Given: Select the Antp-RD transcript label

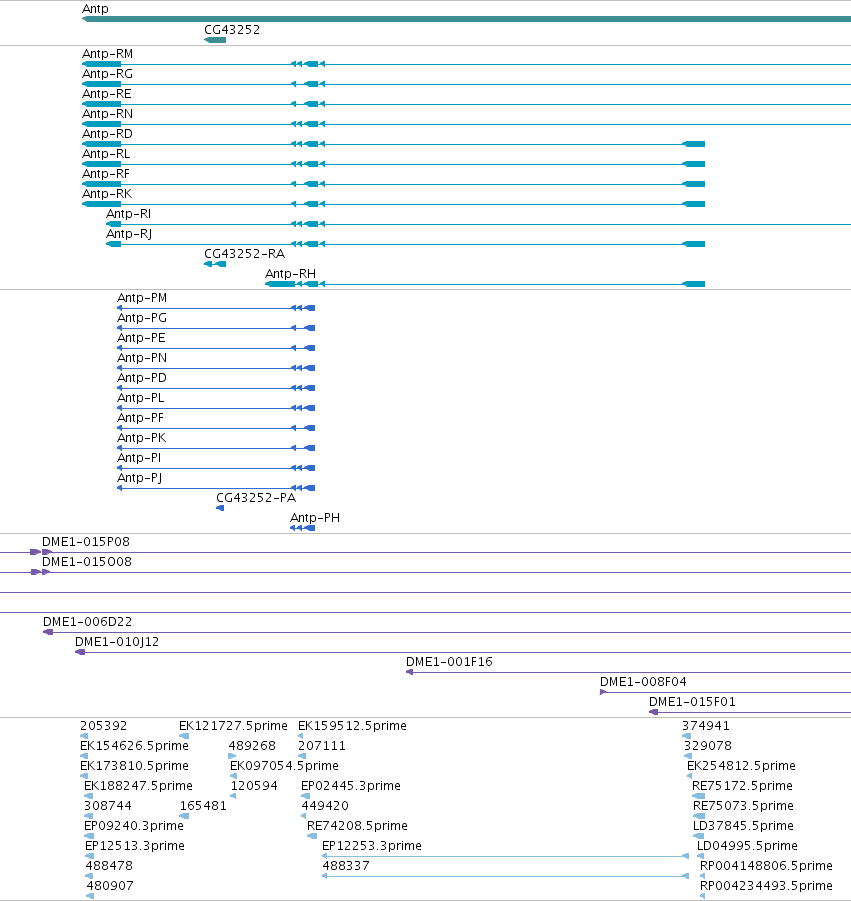Looking at the screenshot, I should click(x=107, y=134).
